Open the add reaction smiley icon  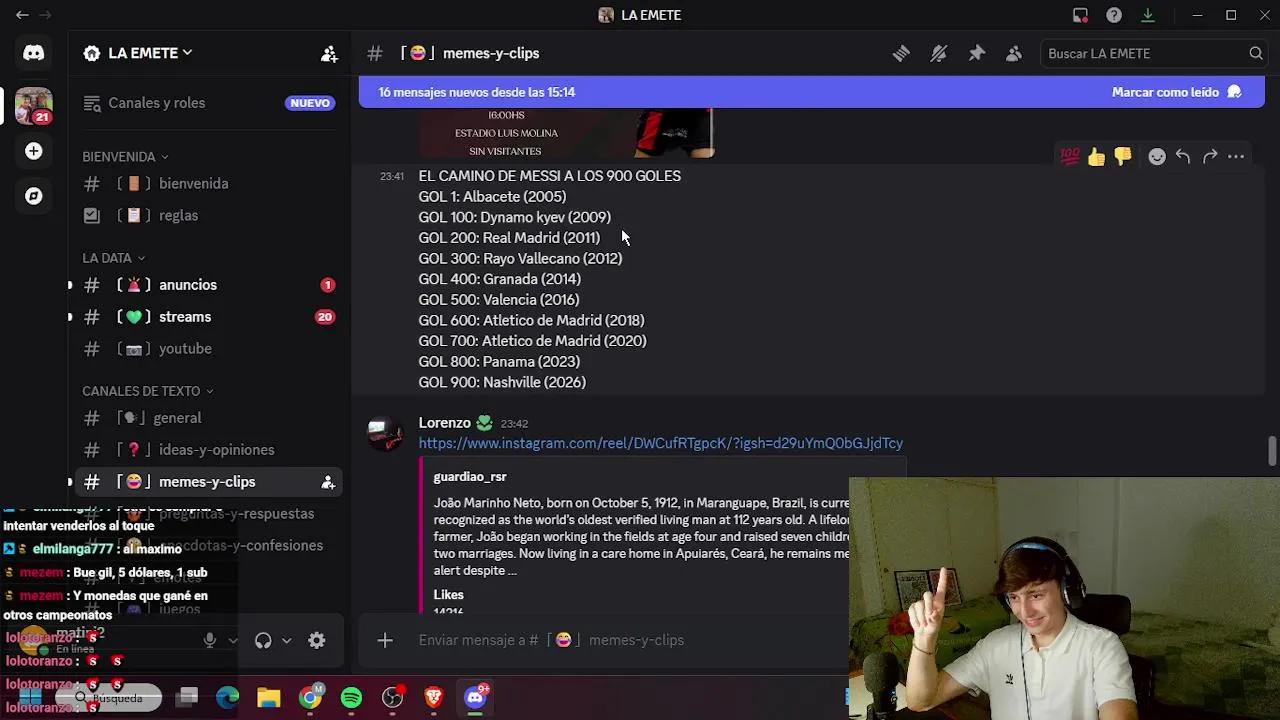coord(1157,156)
